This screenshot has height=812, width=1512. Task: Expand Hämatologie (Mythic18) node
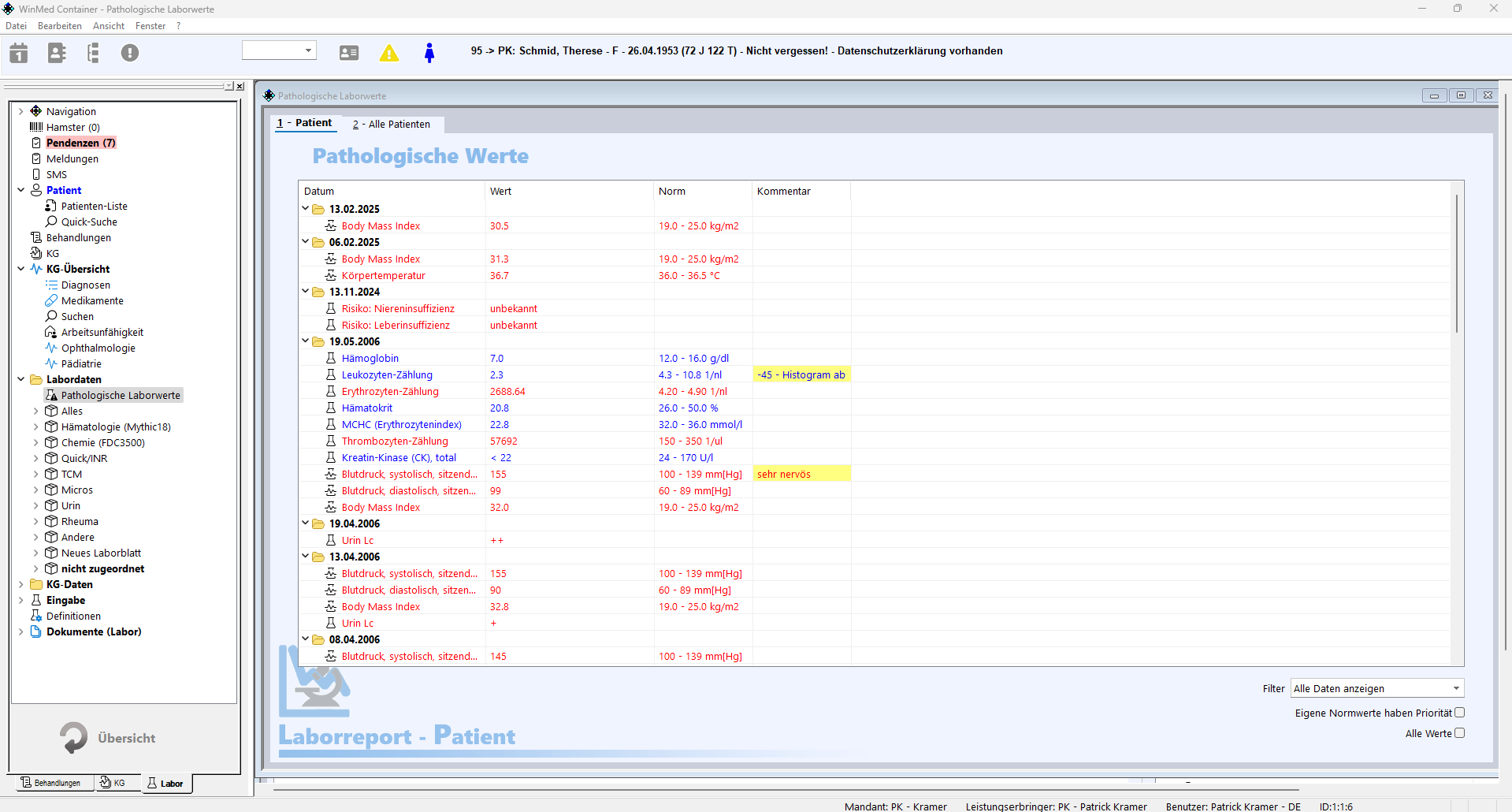click(x=36, y=426)
